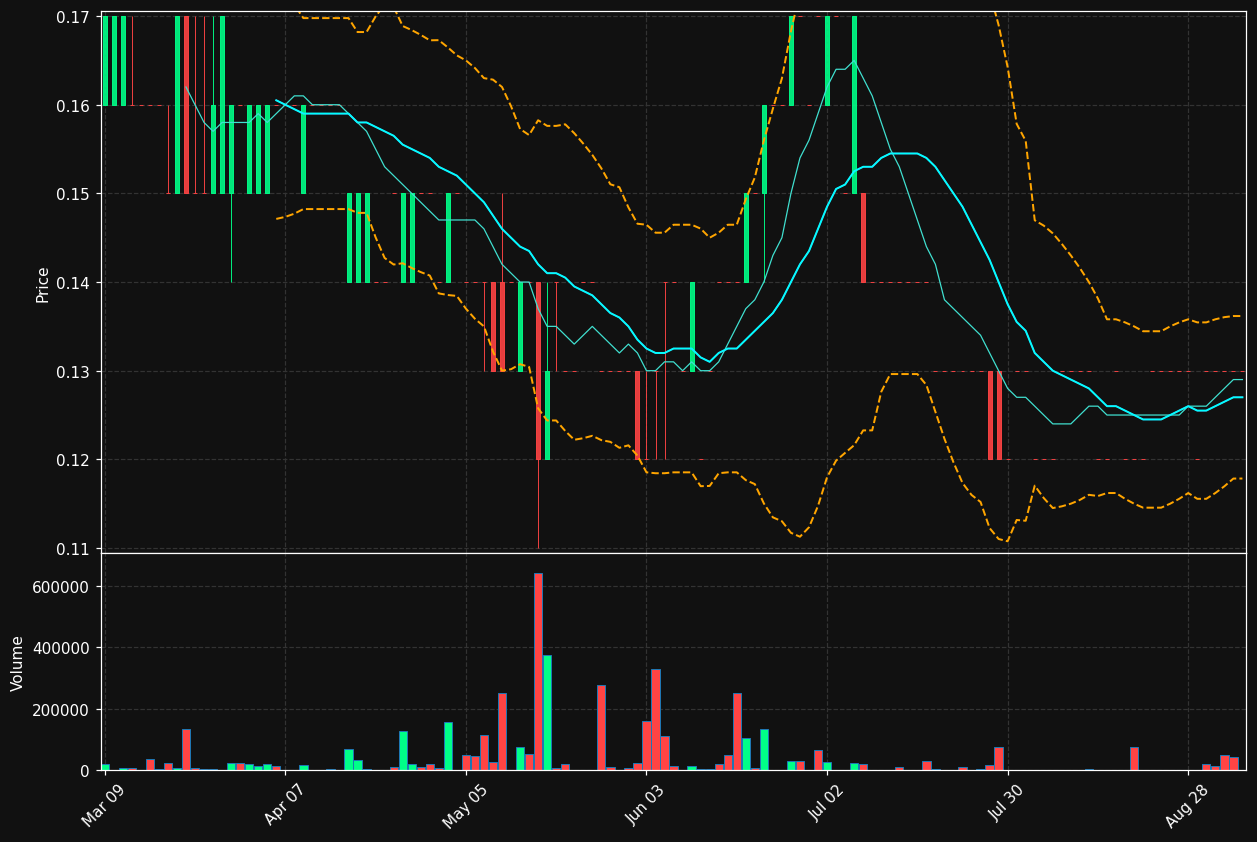Click the 'Jul 02' date label
Screen dimensions: 1257x842
pyautogui.click(x=825, y=806)
